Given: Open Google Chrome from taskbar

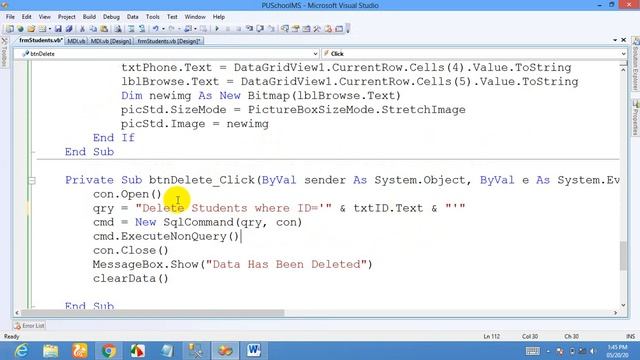Looking at the screenshot, I should pyautogui.click(x=109, y=351).
